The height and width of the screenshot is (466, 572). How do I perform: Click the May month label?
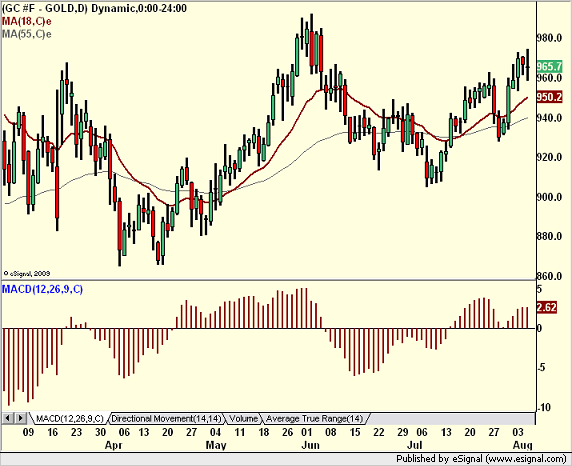(x=216, y=446)
